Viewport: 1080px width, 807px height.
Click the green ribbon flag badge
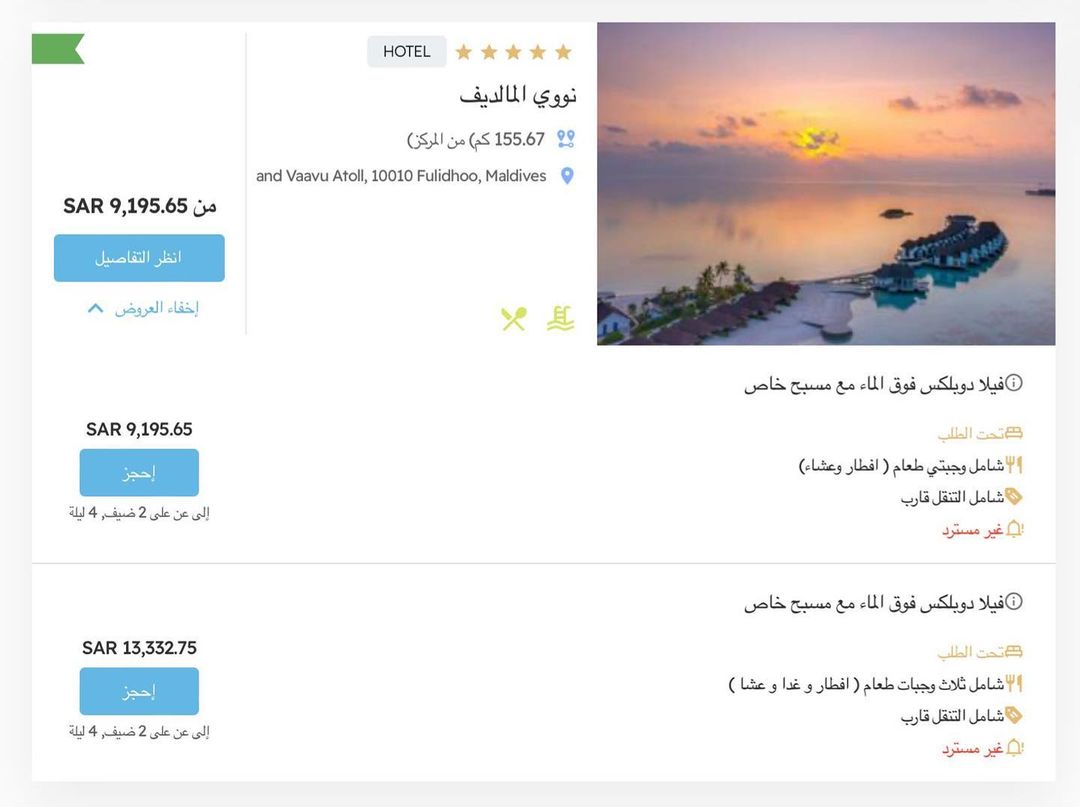click(x=58, y=49)
